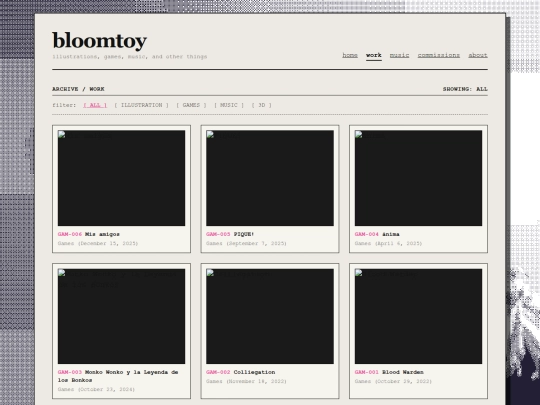Click the bloomtoy site logo
The image size is (540, 405).
[x=100, y=41]
